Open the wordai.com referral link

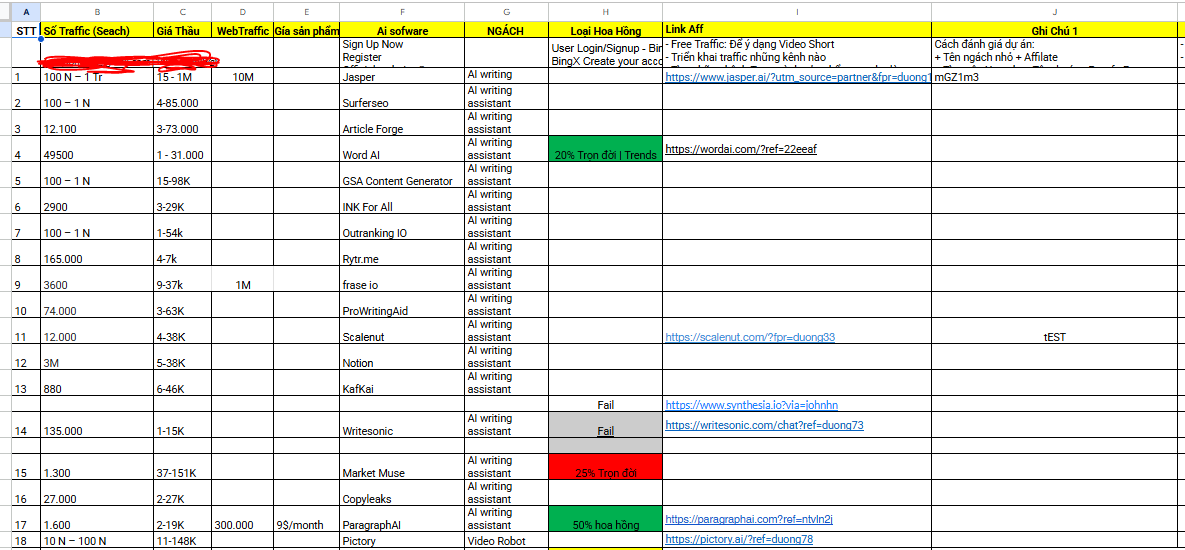click(741, 149)
